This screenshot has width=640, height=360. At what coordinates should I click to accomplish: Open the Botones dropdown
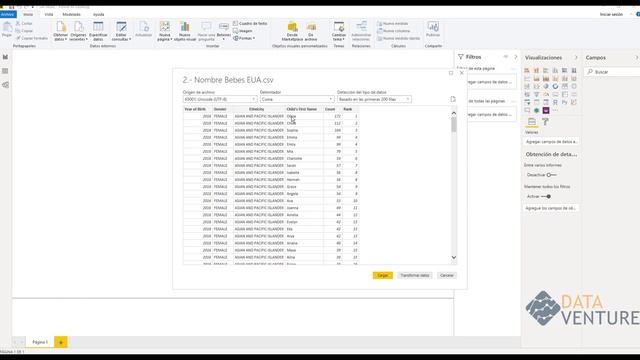click(x=224, y=31)
